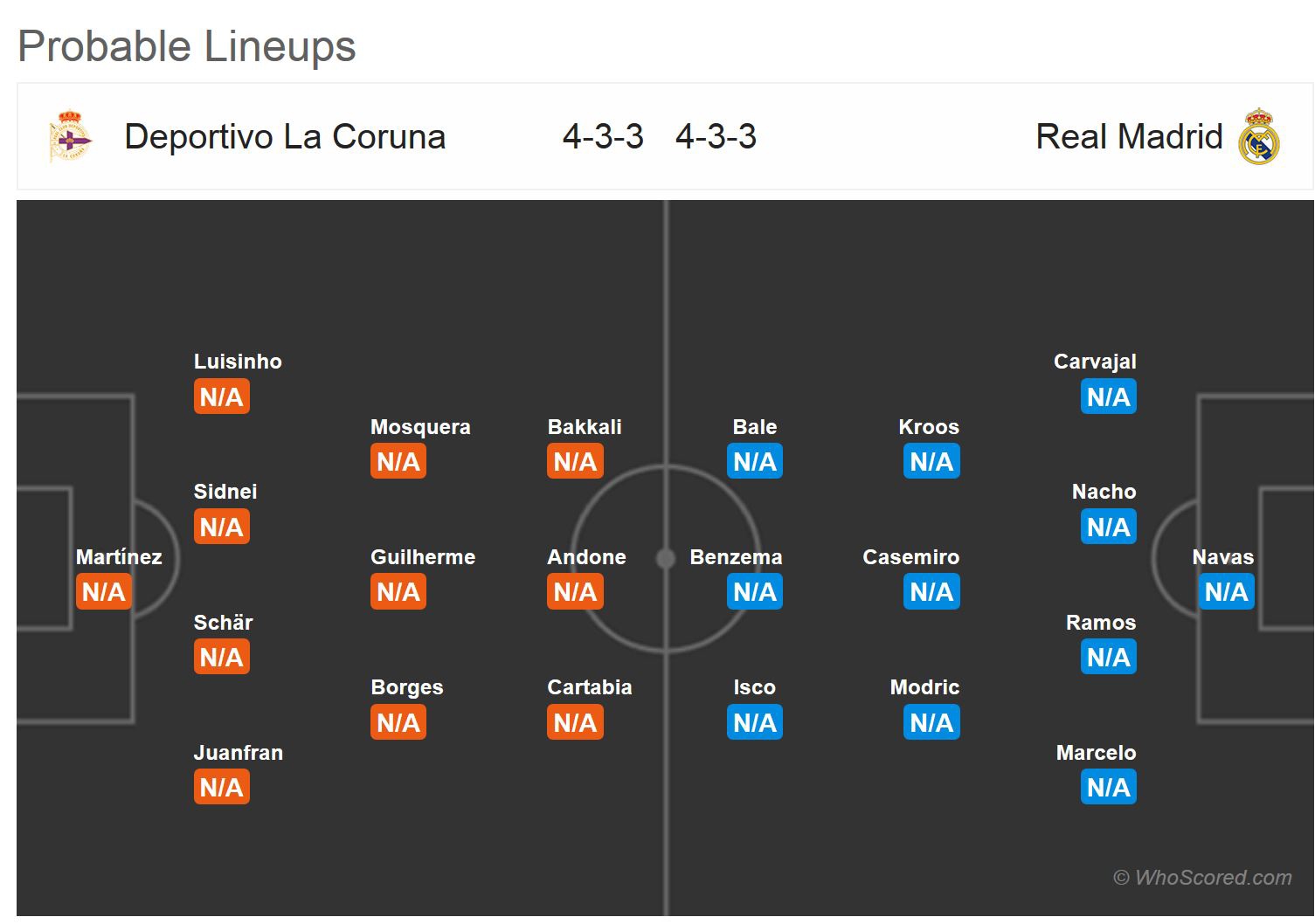Image resolution: width=1315 pixels, height=924 pixels.
Task: Click Marcelo's N/A rating badge
Action: coord(1108,788)
